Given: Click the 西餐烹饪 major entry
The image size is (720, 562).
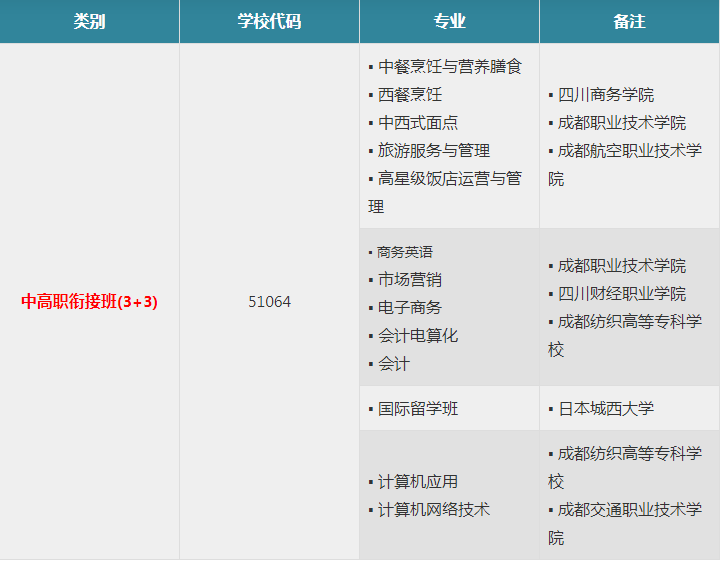Looking at the screenshot, I should point(410,95).
